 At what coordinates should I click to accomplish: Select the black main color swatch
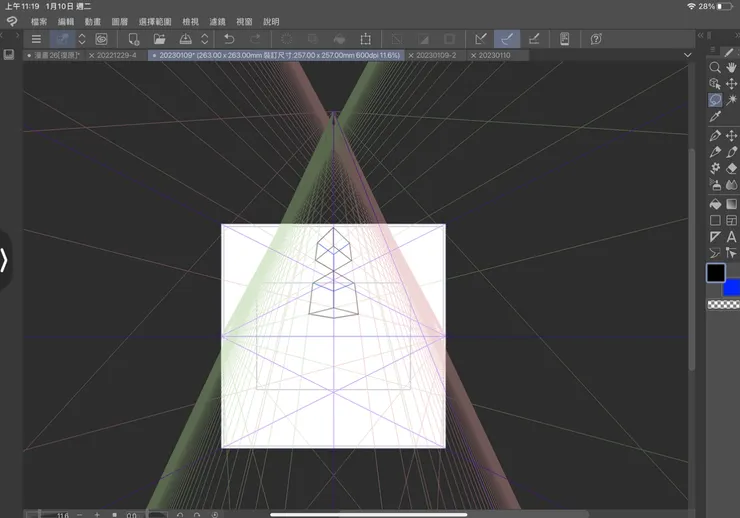(716, 273)
